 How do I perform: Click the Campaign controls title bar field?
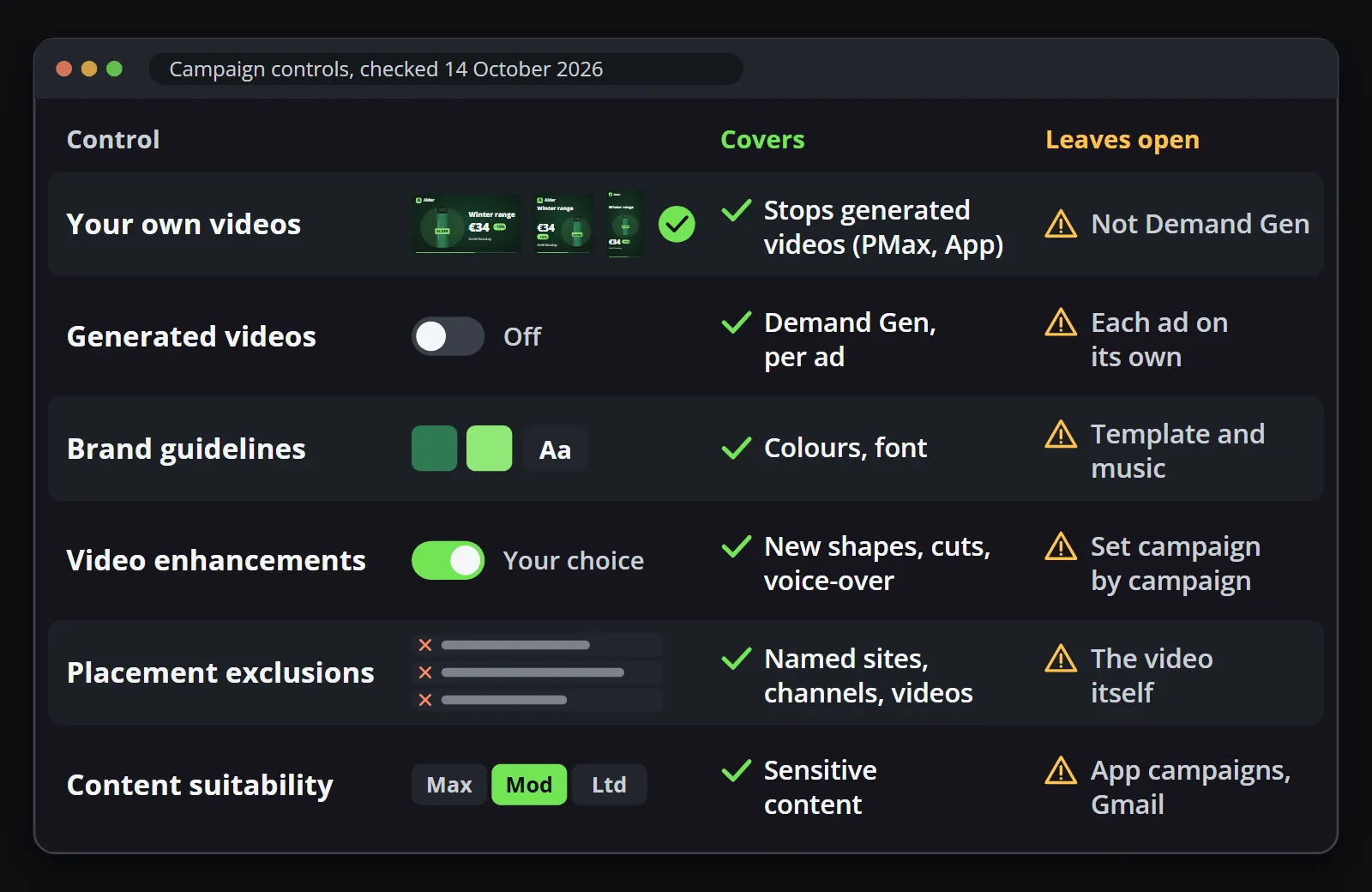pyautogui.click(x=446, y=69)
